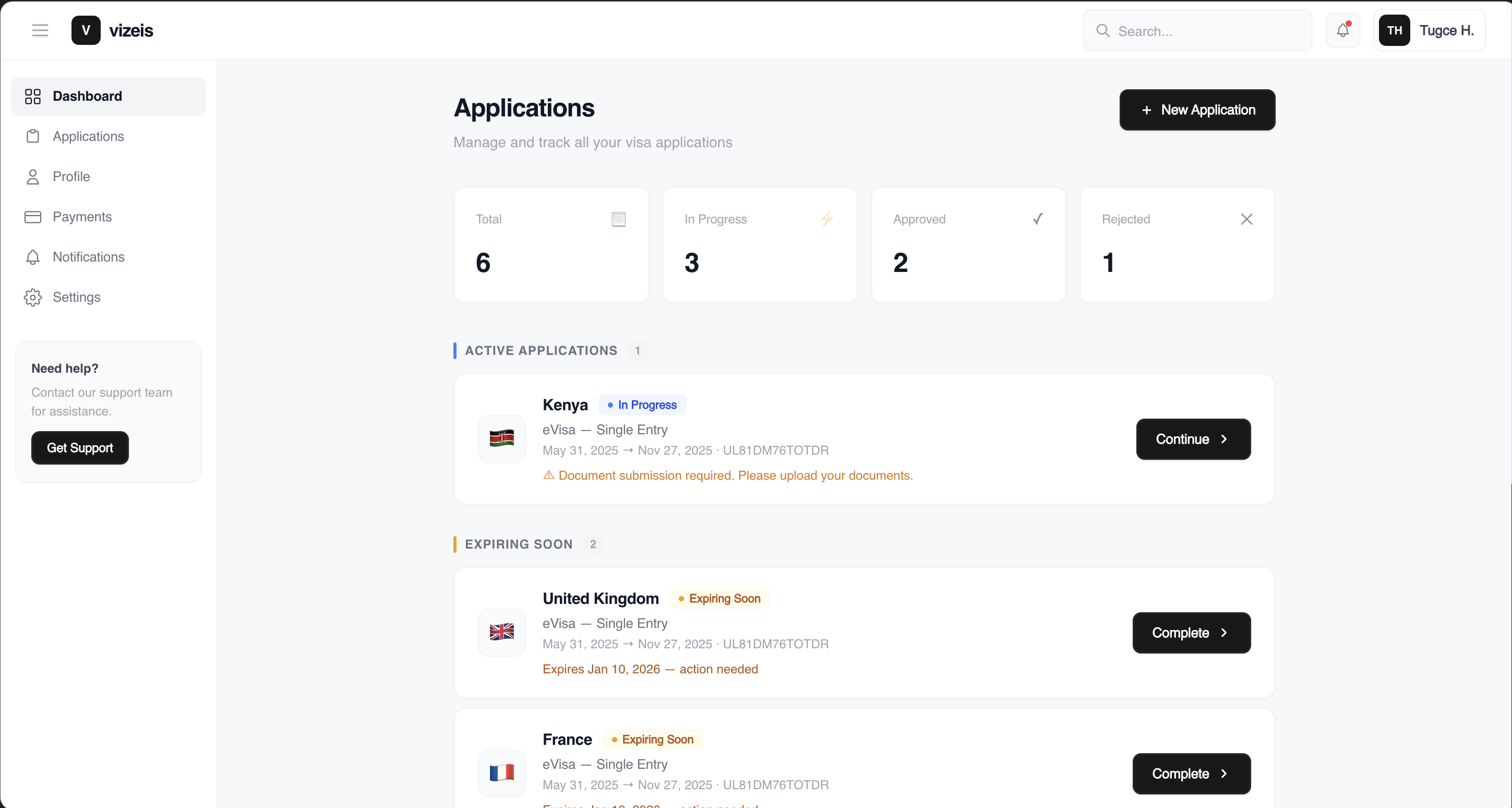1512x808 pixels.
Task: Open notifications via the bell icon
Action: click(x=1343, y=30)
